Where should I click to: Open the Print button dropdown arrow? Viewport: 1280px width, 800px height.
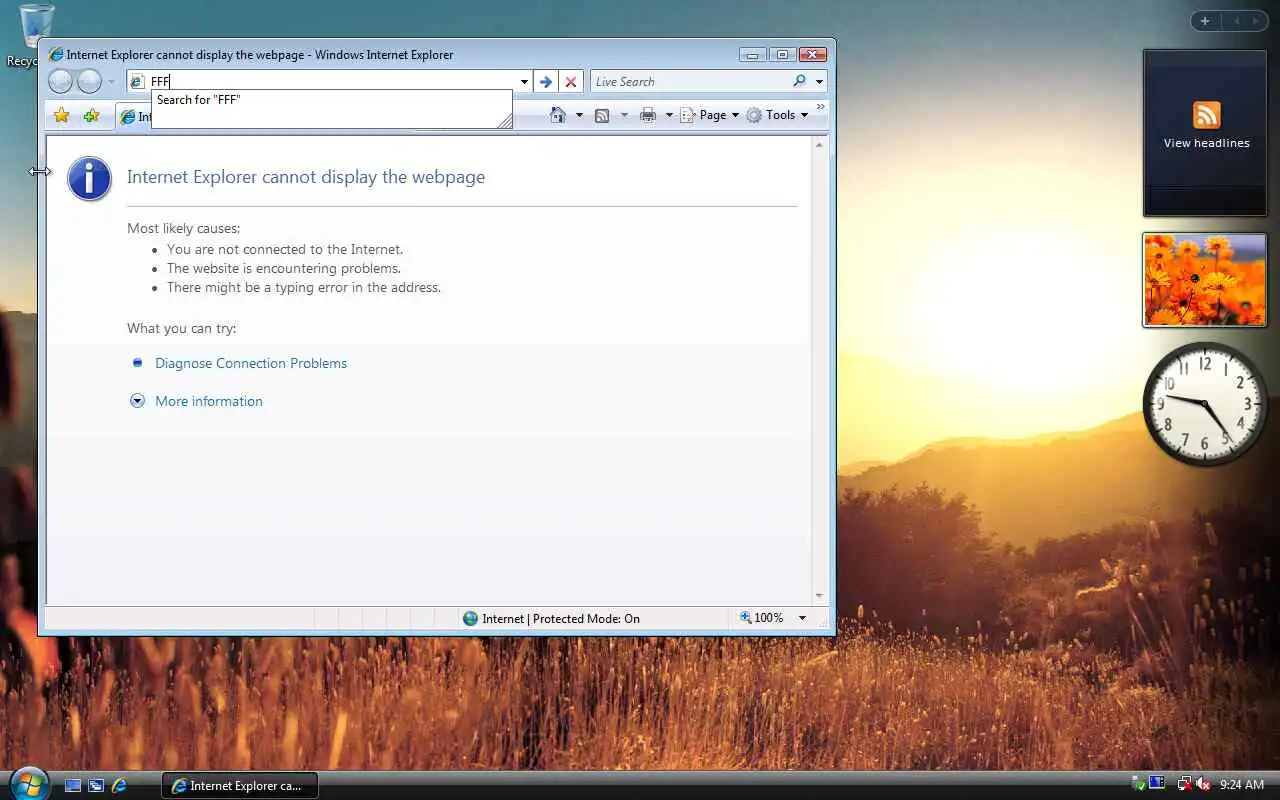[669, 115]
